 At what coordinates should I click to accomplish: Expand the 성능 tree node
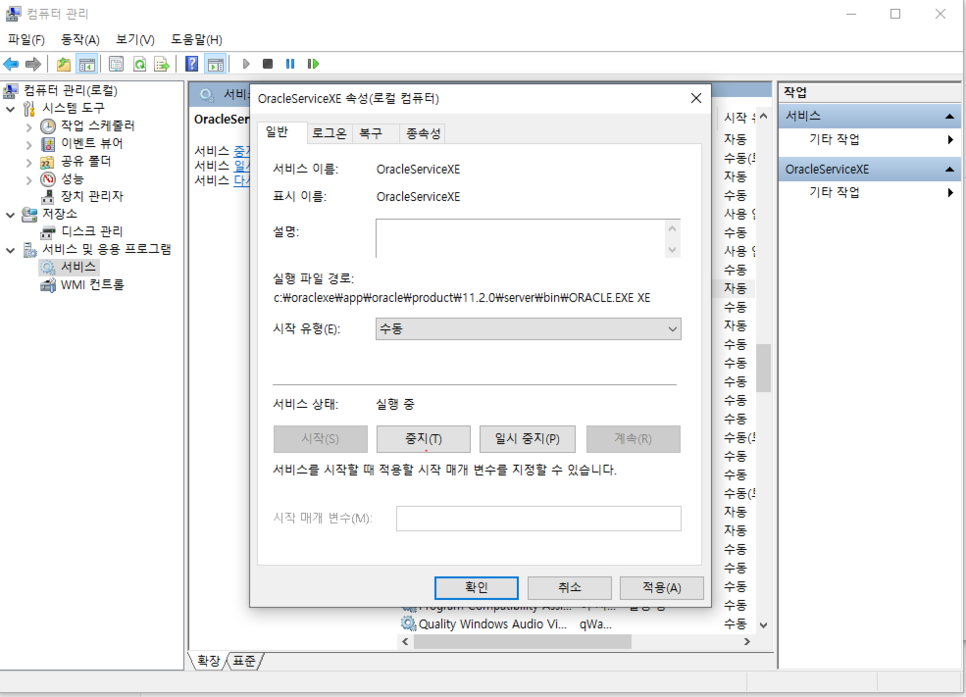coord(29,180)
